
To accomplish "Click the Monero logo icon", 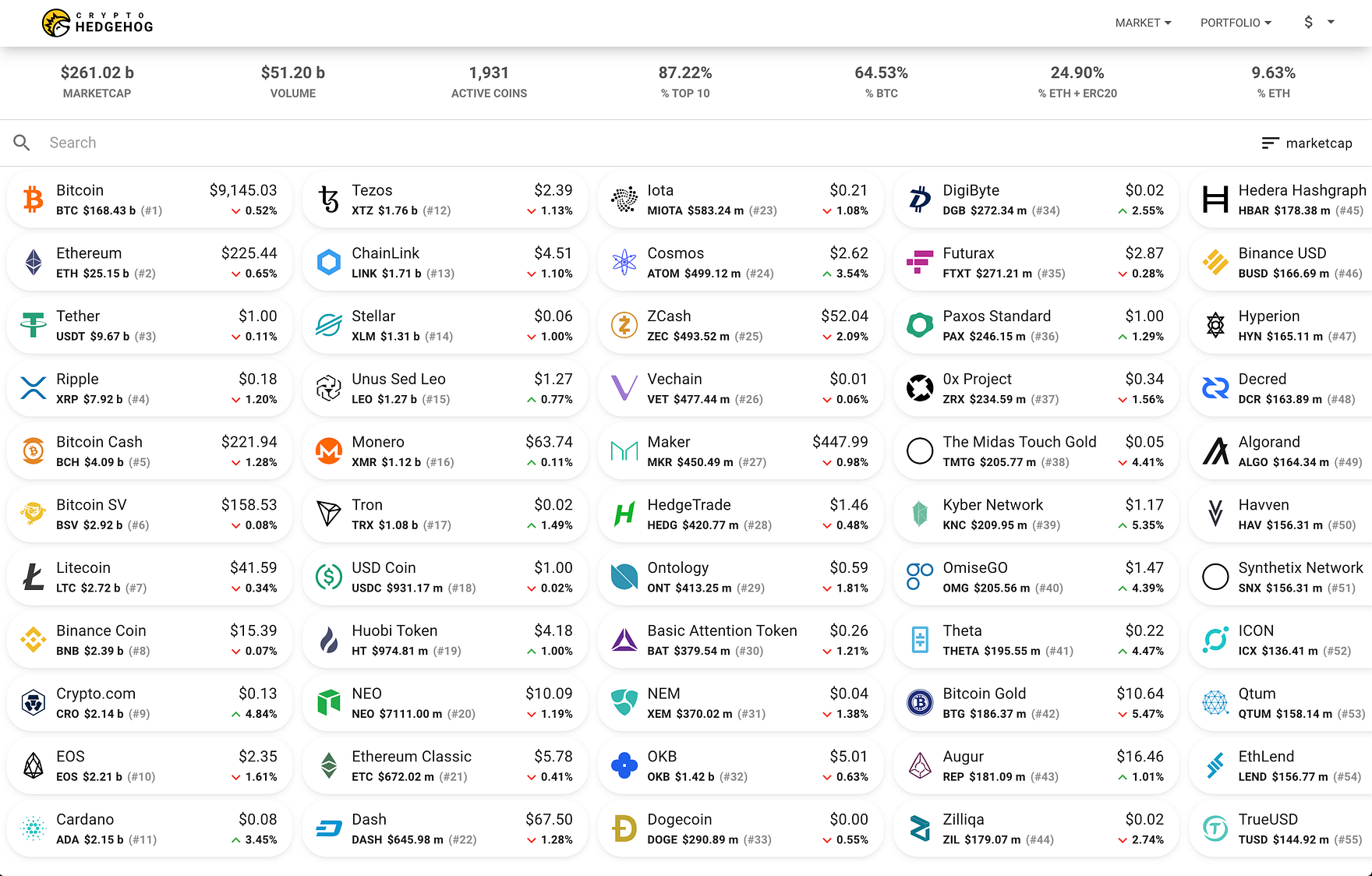I will 329,451.
